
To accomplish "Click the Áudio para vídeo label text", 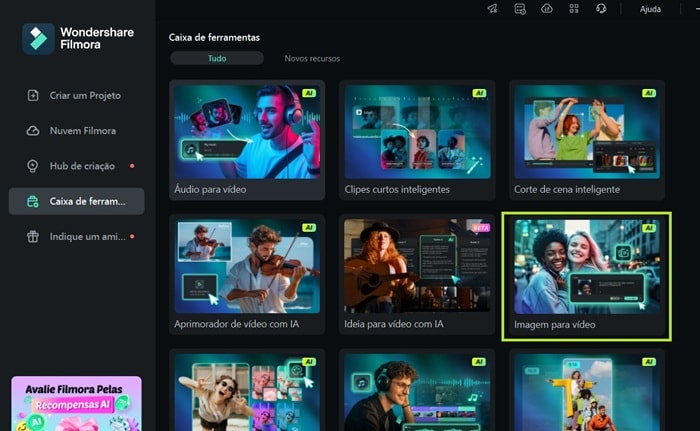I will click(x=210, y=189).
